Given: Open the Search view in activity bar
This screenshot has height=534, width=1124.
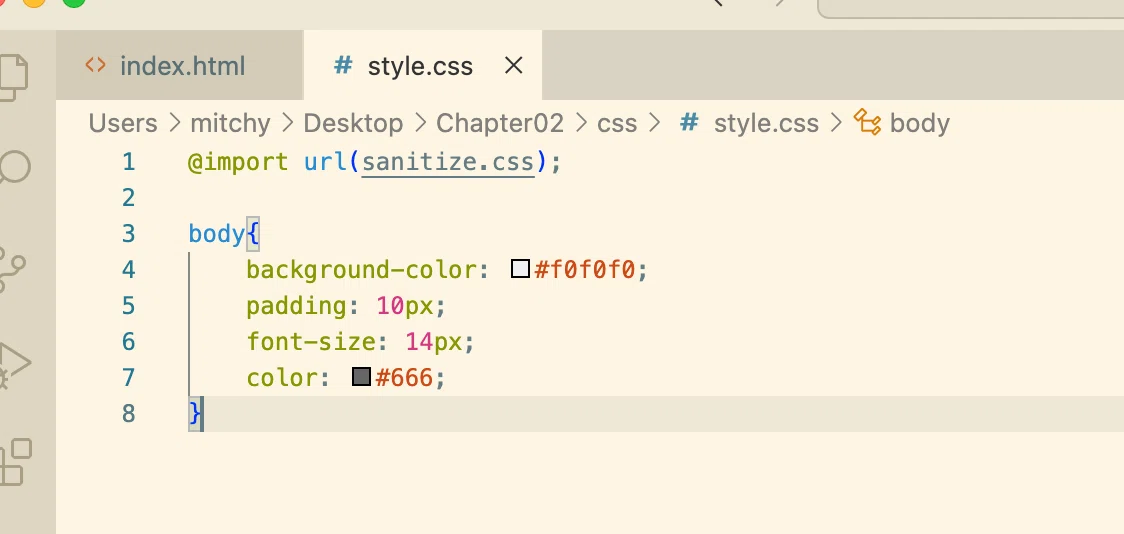Looking at the screenshot, I should pyautogui.click(x=13, y=168).
